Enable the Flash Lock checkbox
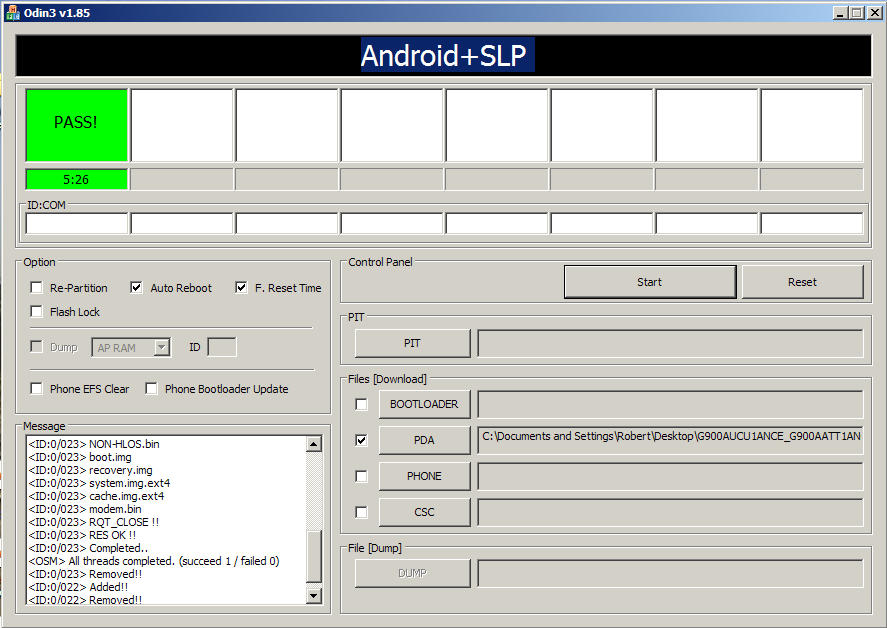 tap(37, 312)
